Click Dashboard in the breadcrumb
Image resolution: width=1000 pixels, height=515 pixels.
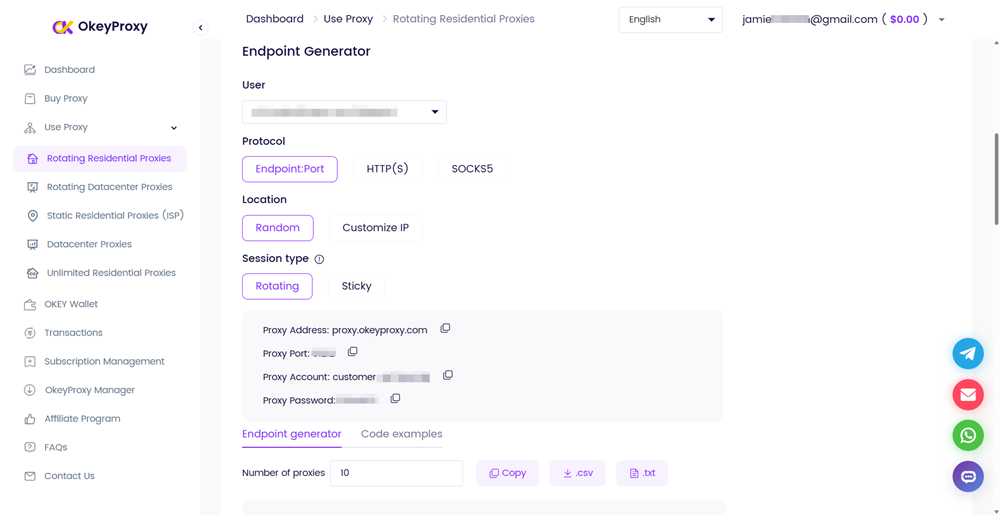tap(275, 19)
